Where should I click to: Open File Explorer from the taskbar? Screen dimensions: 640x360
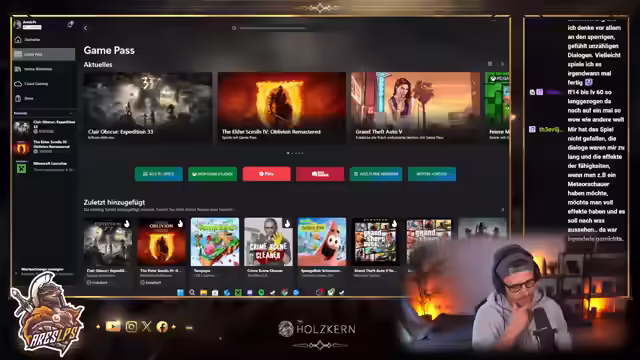[x=203, y=292]
